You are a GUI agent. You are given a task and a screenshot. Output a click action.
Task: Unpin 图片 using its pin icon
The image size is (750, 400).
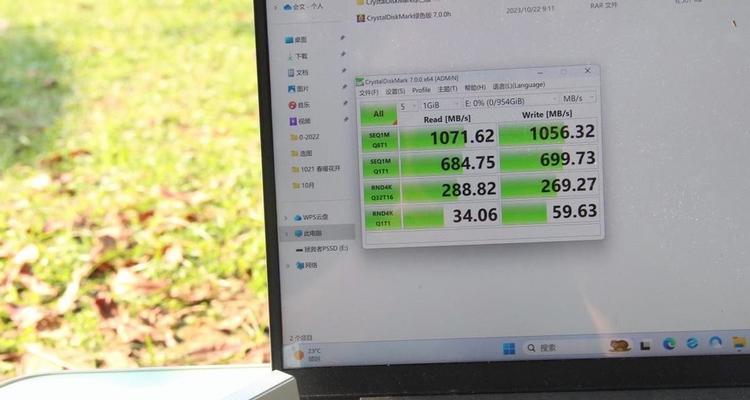tap(344, 87)
